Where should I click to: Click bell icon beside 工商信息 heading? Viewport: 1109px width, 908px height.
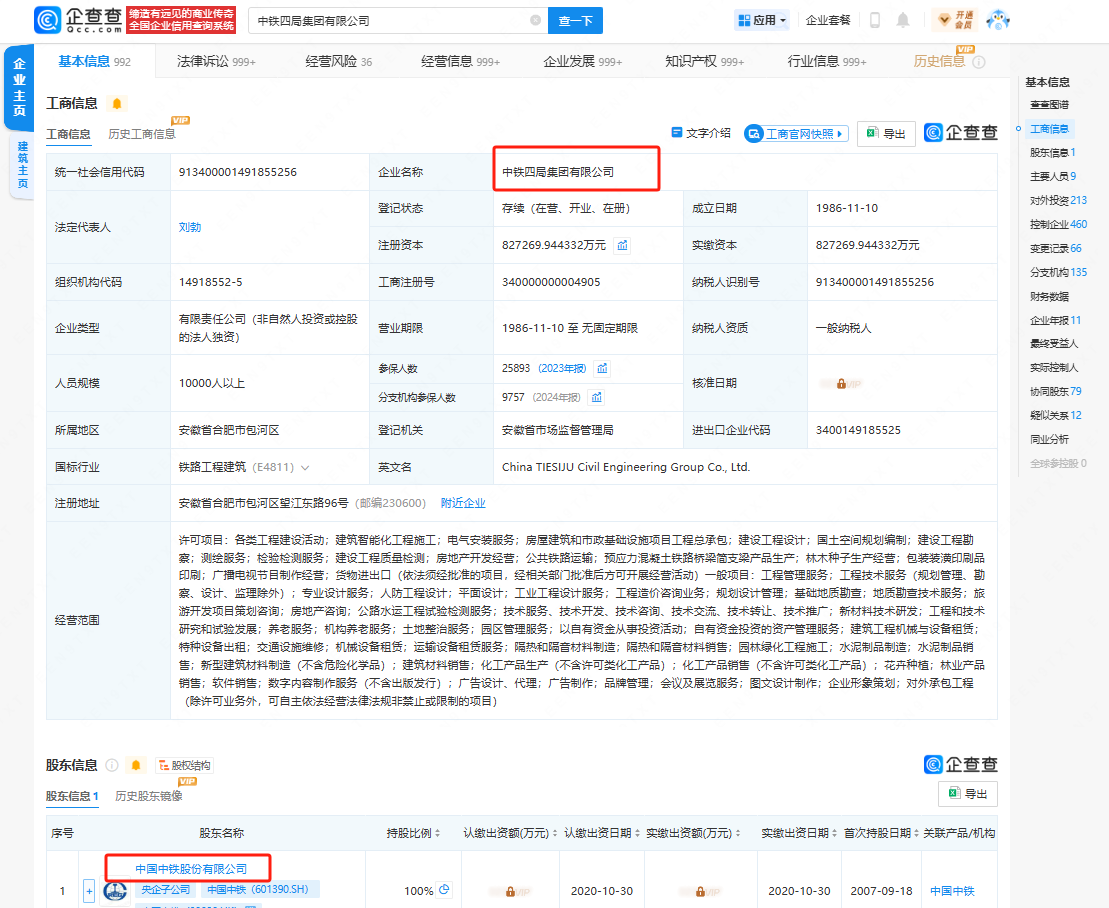point(117,104)
